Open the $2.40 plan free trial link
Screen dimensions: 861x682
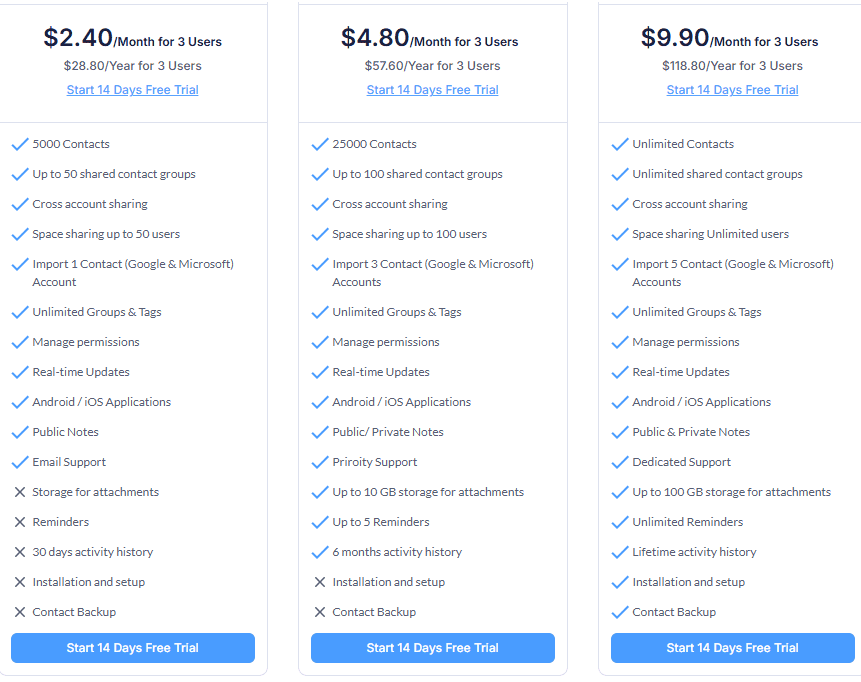[x=132, y=89]
